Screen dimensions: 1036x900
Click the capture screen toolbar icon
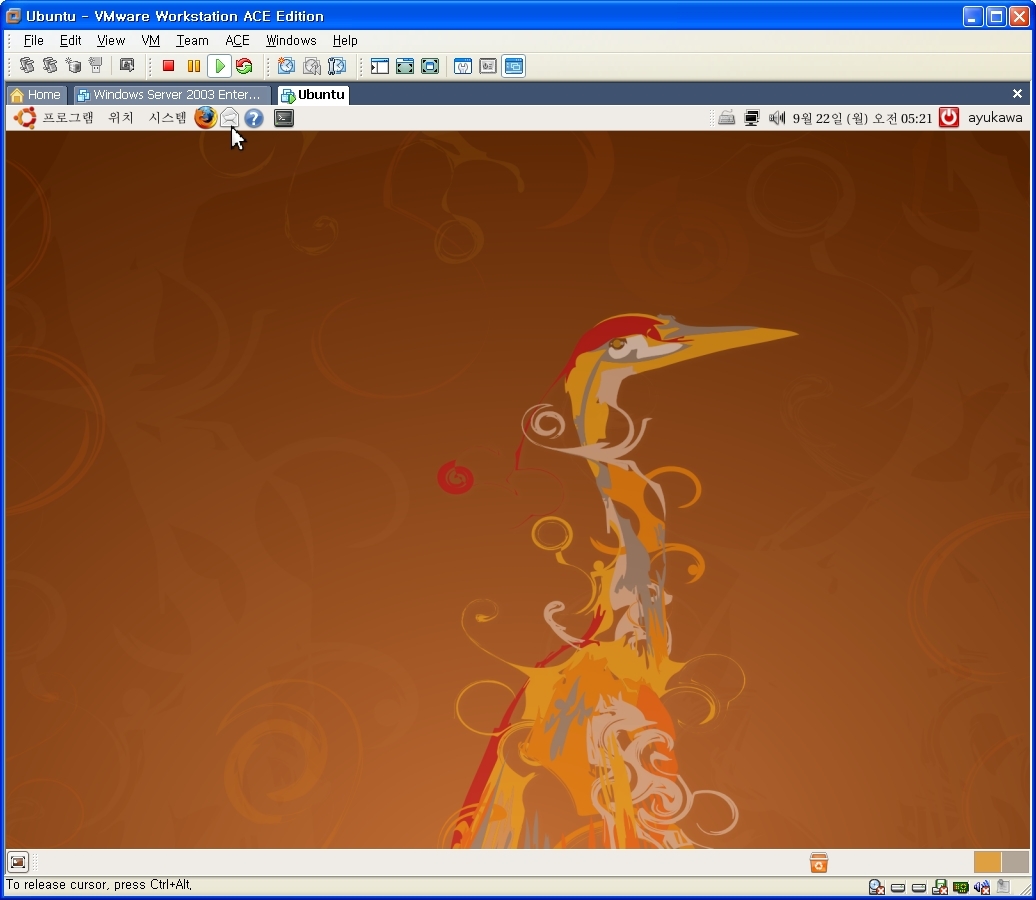click(126, 65)
